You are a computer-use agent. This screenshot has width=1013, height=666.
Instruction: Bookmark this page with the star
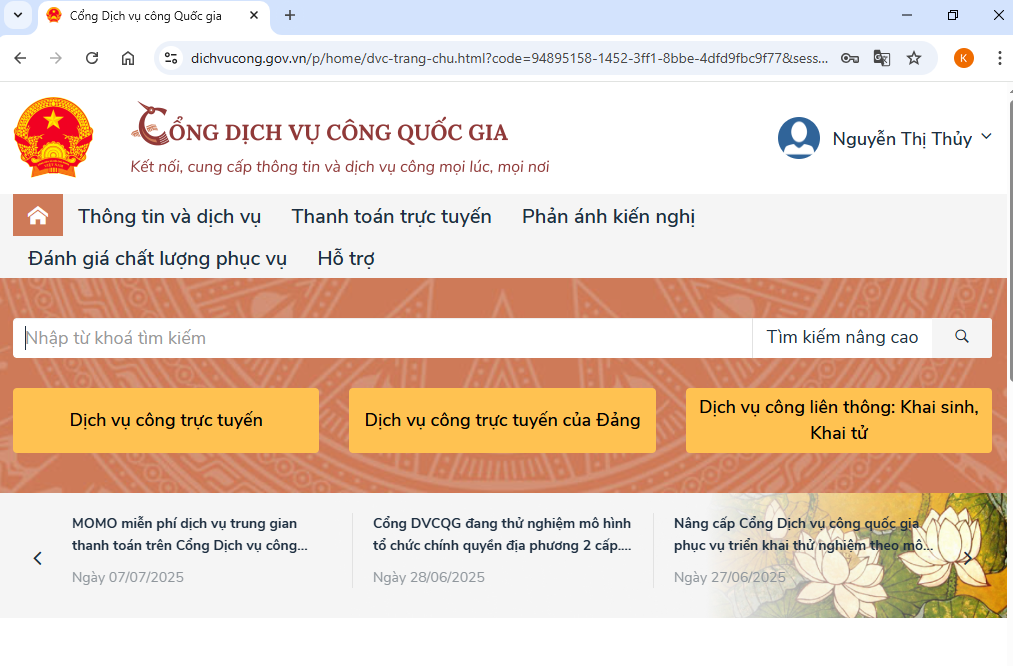(914, 58)
